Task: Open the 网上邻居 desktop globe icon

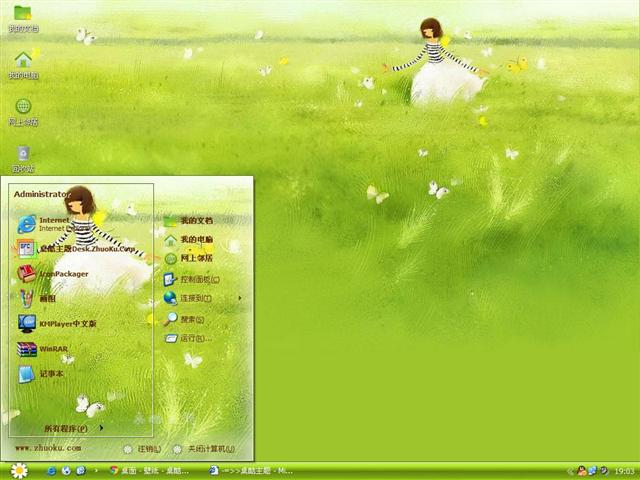Action: pos(23,112)
